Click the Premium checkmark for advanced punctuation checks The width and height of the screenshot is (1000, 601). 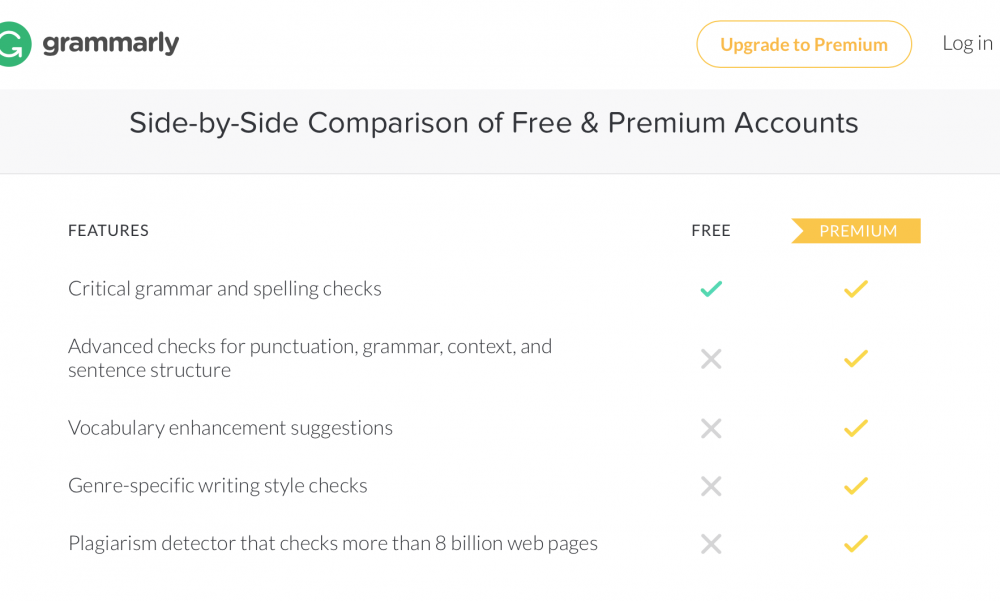click(856, 359)
